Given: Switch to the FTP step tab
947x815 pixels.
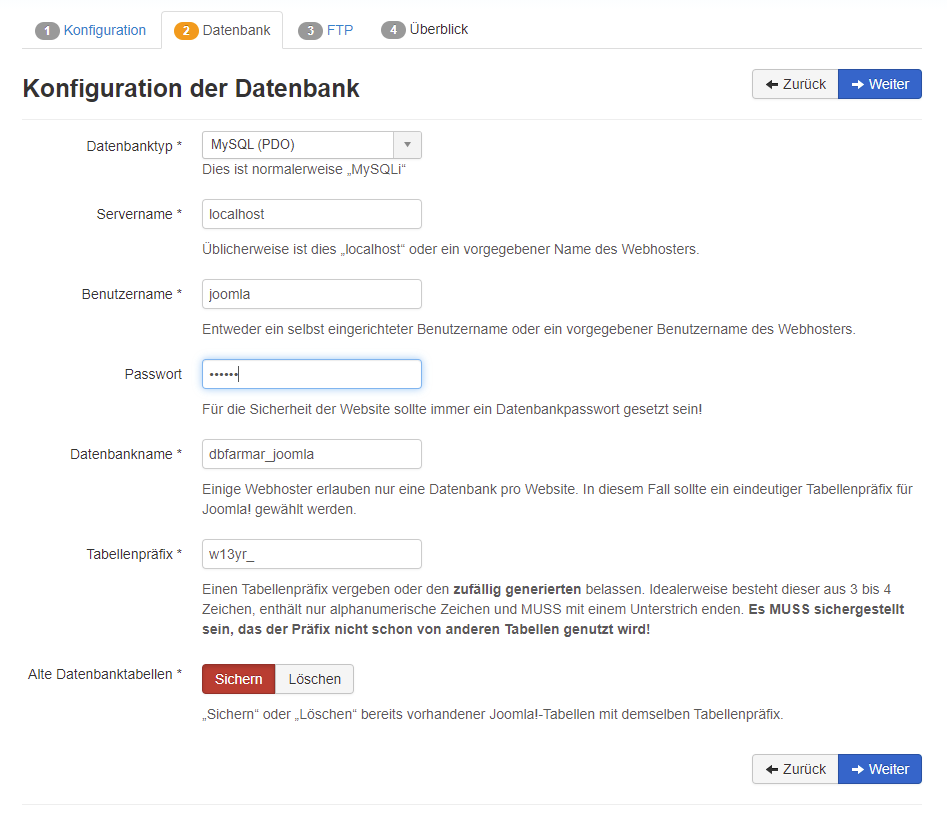Looking at the screenshot, I should pos(326,30).
